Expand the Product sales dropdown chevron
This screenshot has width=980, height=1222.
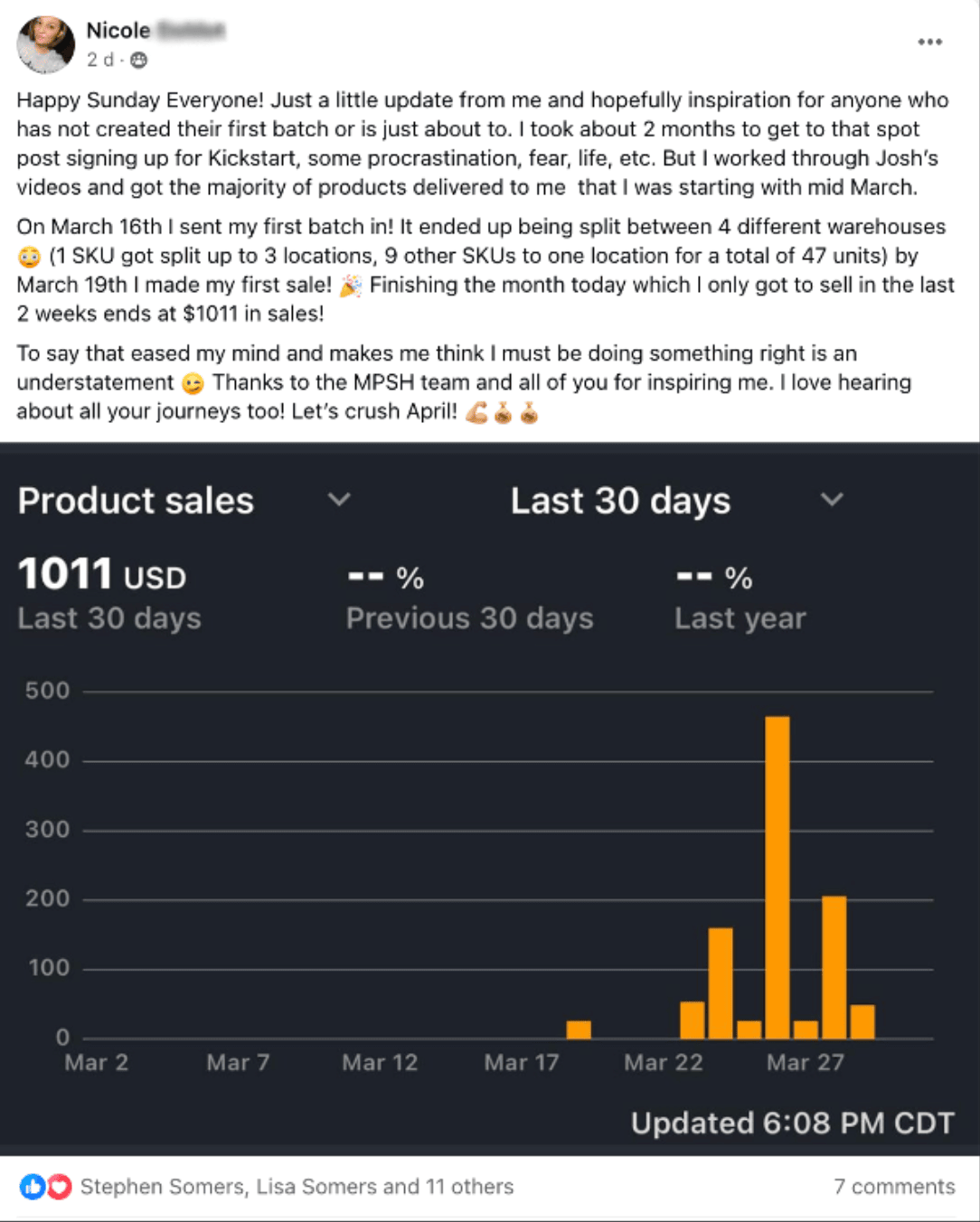339,500
